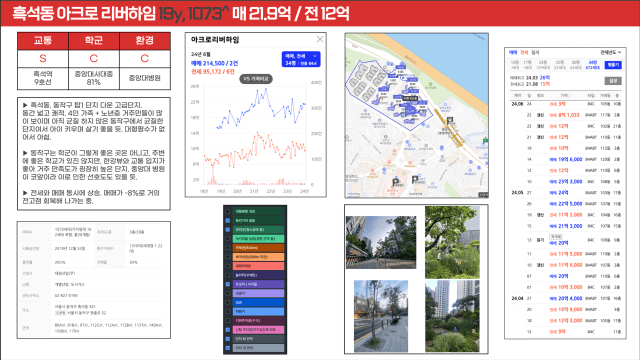Close the 아크로리버하임 chart popup

[320, 39]
